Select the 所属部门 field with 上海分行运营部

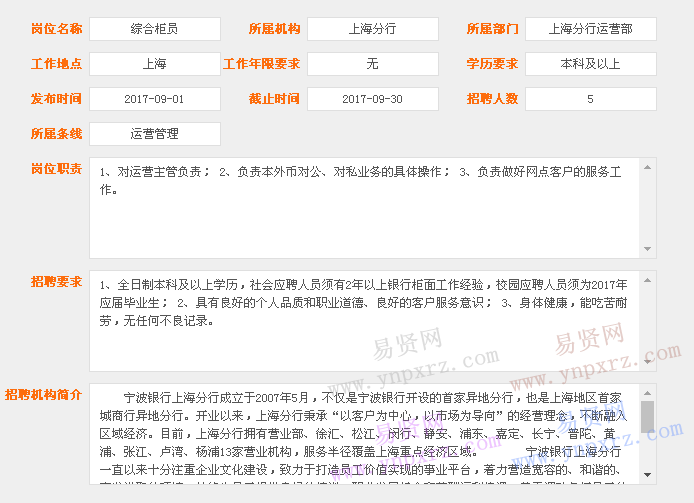pos(590,29)
